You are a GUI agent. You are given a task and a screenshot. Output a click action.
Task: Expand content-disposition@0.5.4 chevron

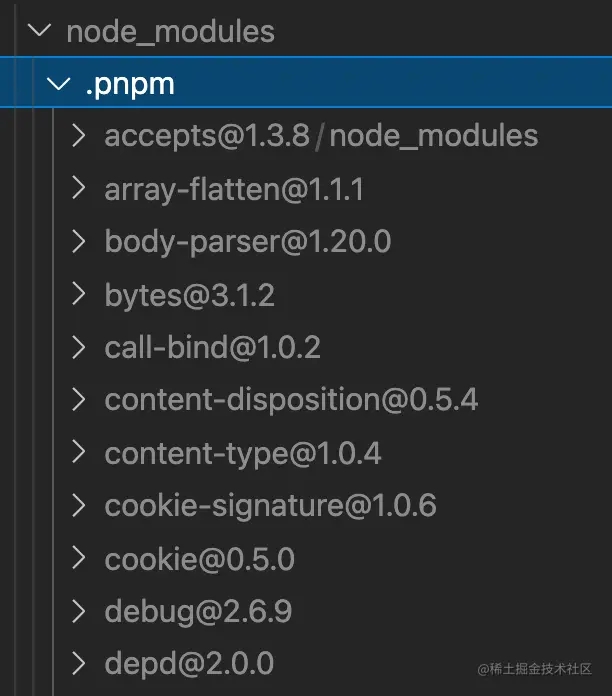tap(79, 399)
